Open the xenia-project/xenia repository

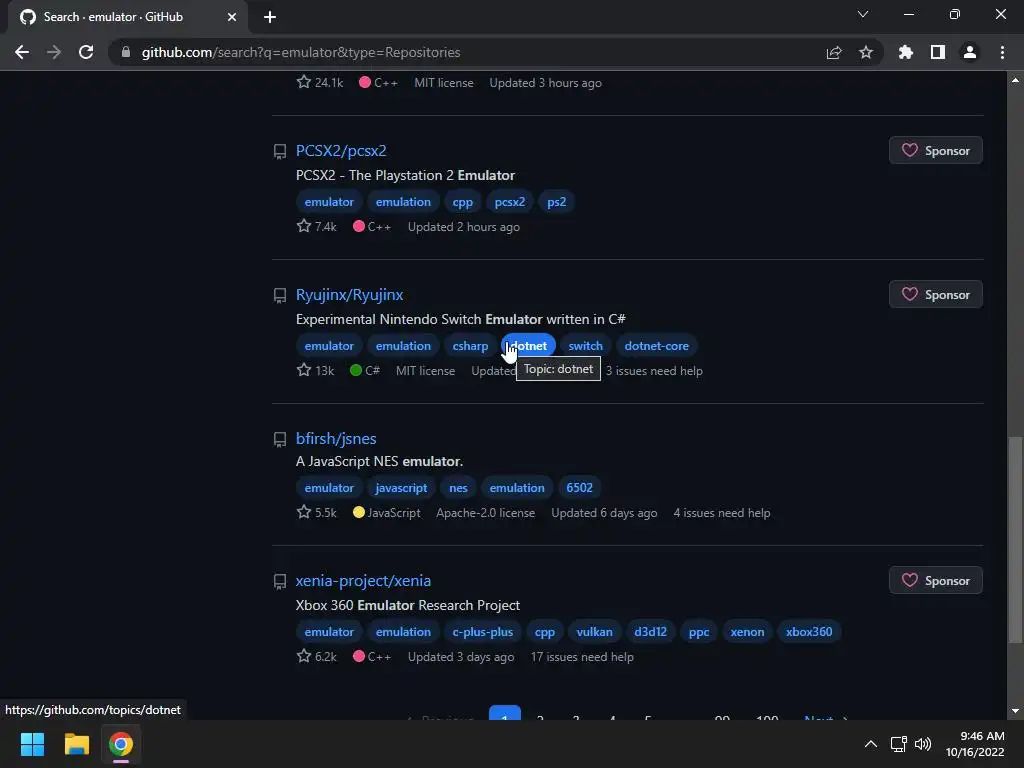[x=363, y=581]
